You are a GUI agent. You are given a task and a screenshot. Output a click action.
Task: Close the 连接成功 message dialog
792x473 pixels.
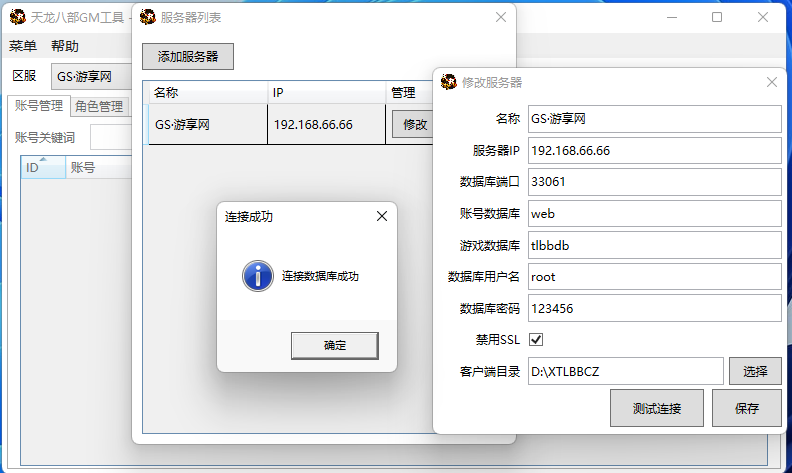pyautogui.click(x=381, y=216)
